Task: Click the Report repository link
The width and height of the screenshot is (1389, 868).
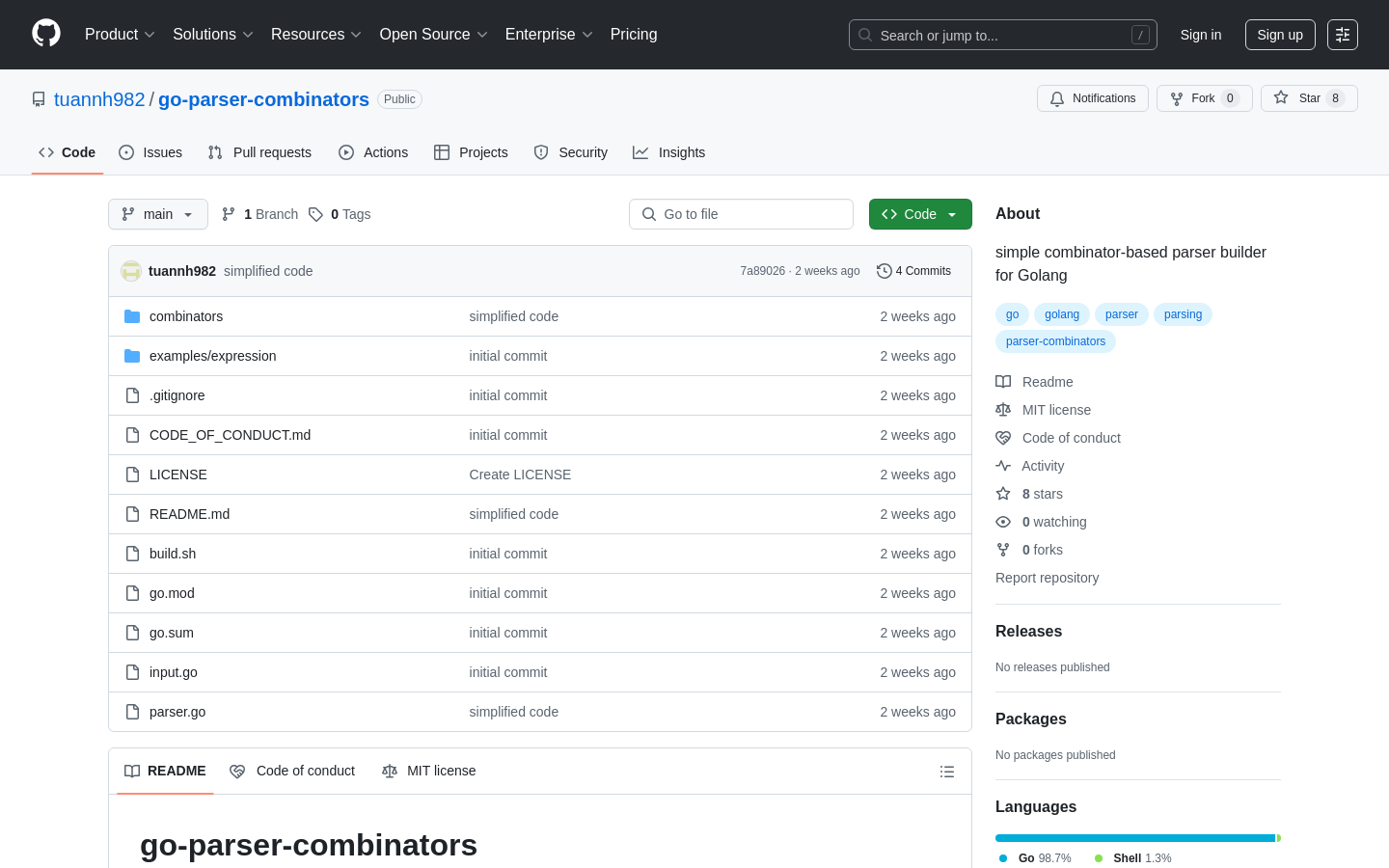Action: [x=1047, y=578]
